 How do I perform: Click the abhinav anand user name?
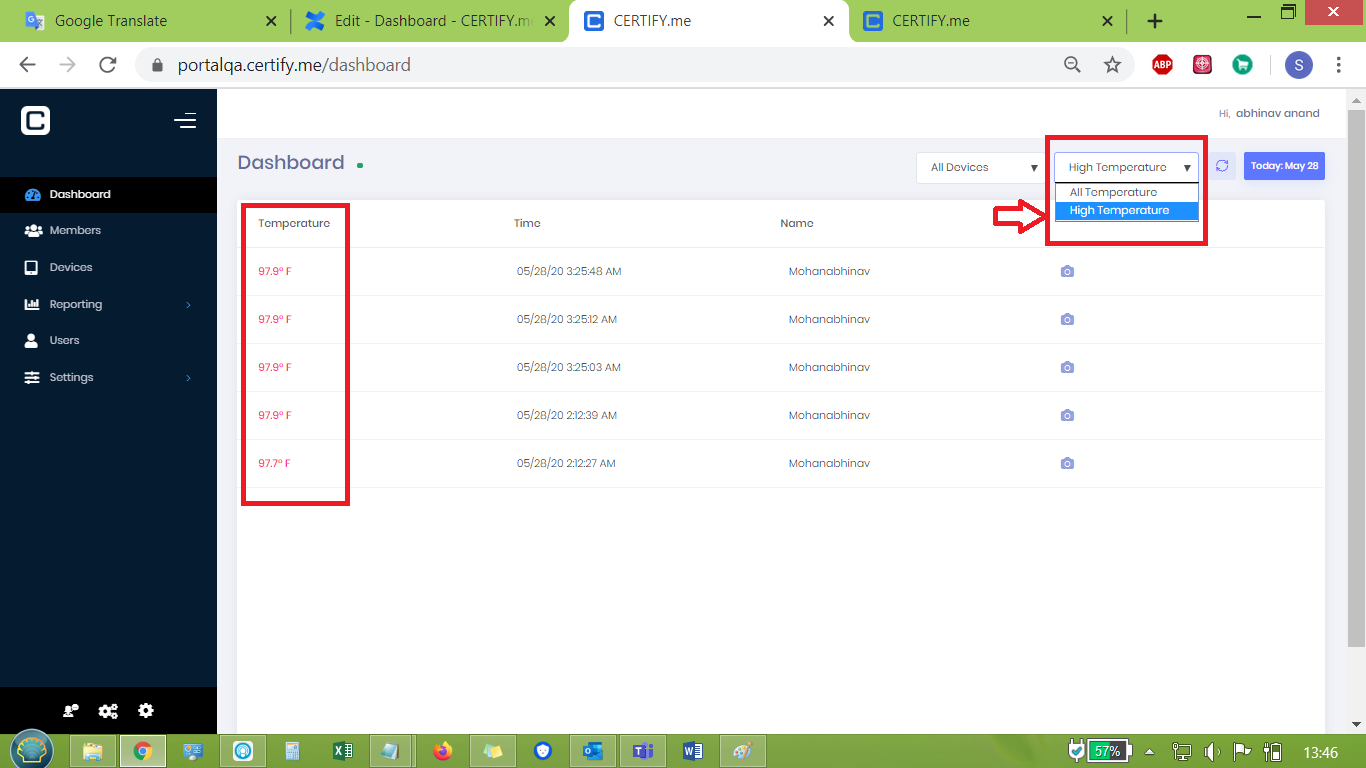point(1277,113)
